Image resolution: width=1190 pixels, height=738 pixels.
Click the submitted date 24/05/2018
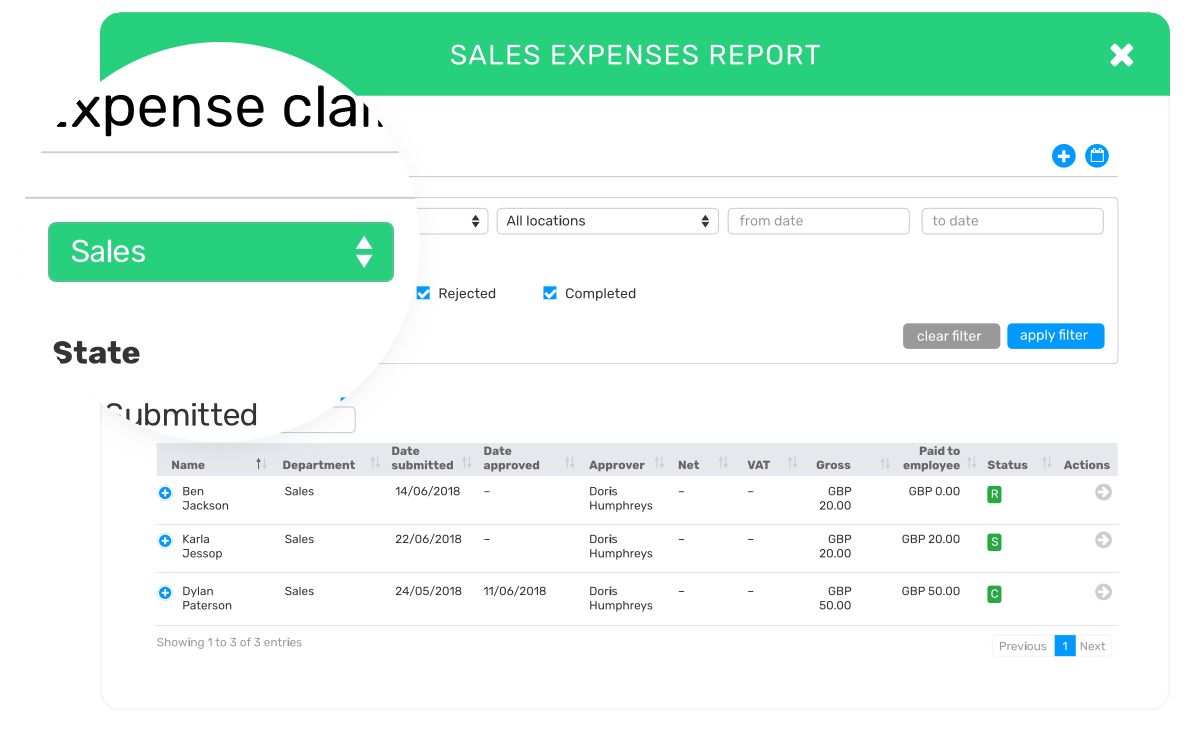pos(428,591)
